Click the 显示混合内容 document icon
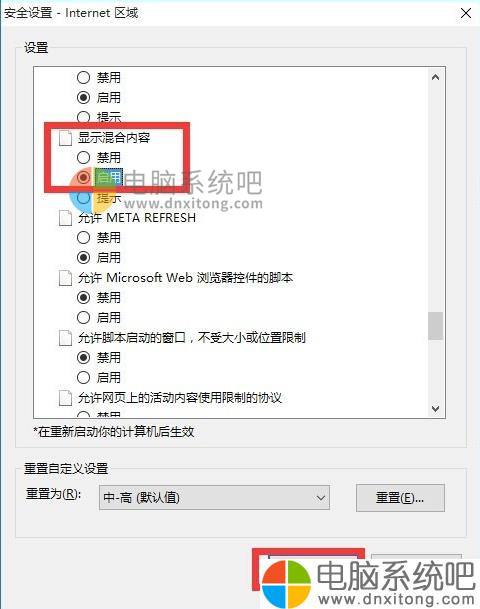Image resolution: width=480 pixels, height=609 pixels. click(65, 138)
